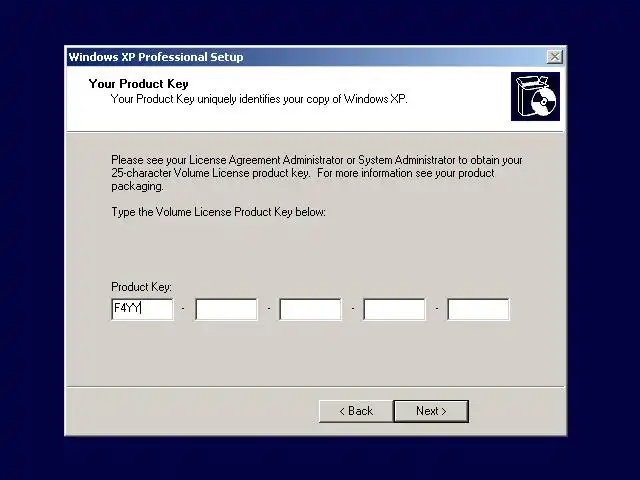Image resolution: width=640 pixels, height=480 pixels.
Task: Select the third product key field
Action: (311, 309)
